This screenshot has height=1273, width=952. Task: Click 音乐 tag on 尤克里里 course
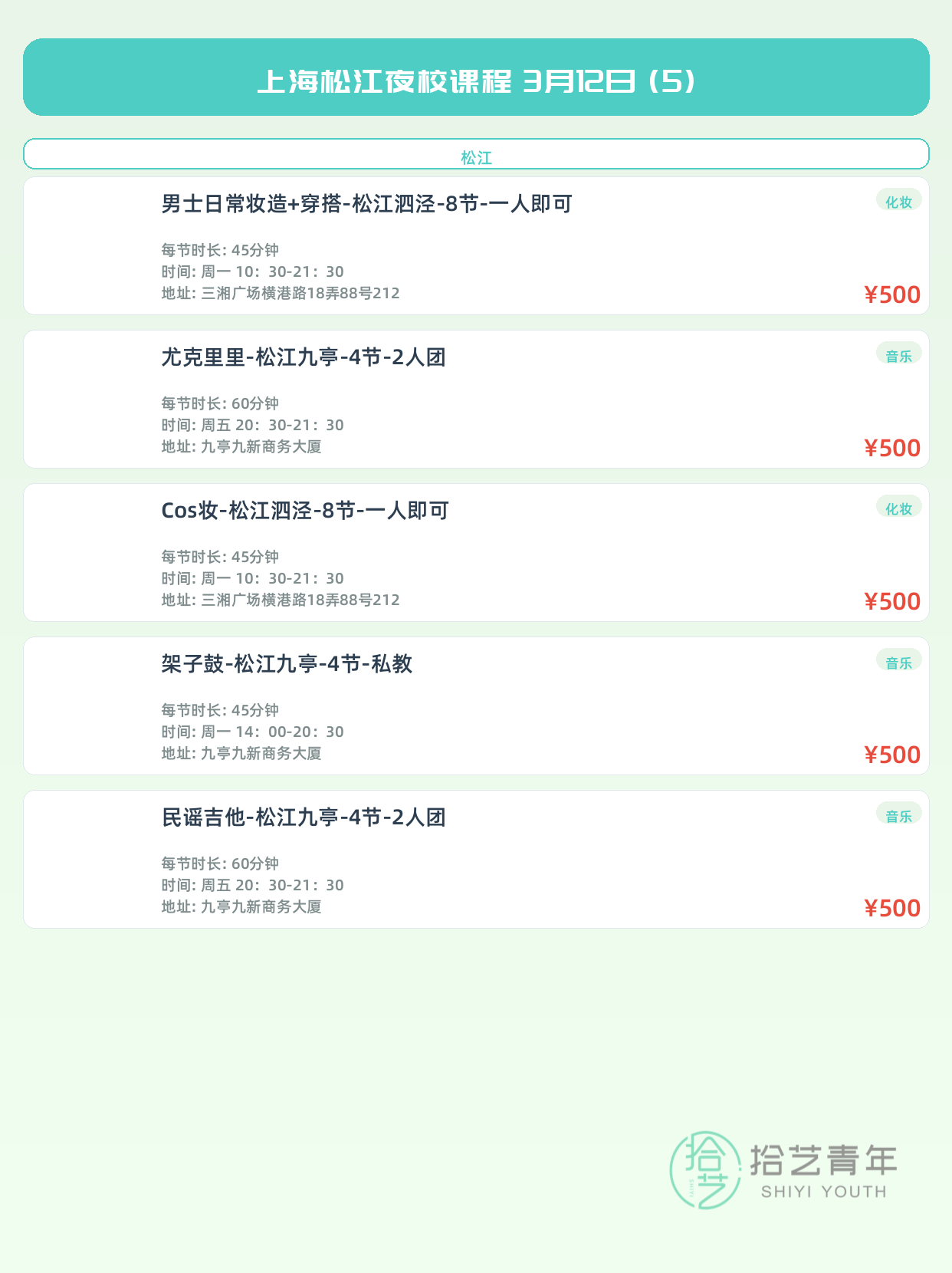coord(898,355)
